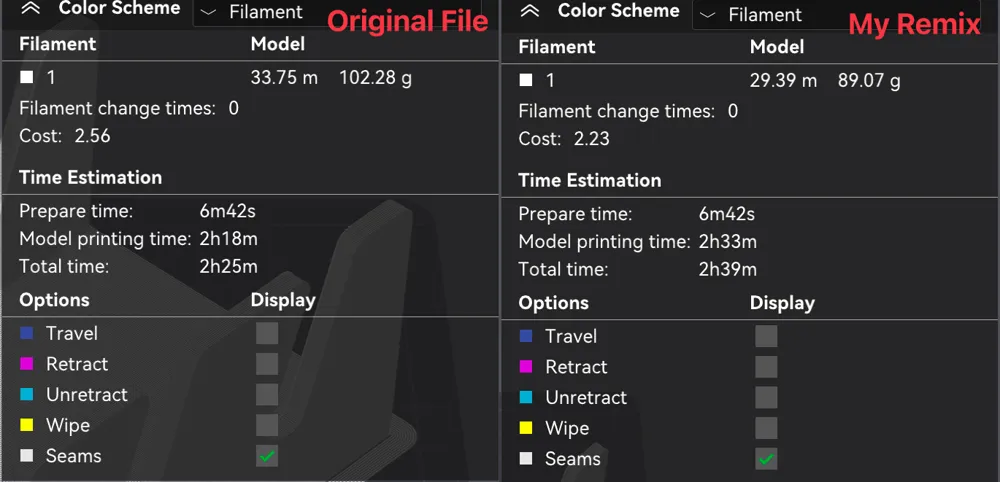Click the blue Travel color icon, left panel

pos(27,333)
